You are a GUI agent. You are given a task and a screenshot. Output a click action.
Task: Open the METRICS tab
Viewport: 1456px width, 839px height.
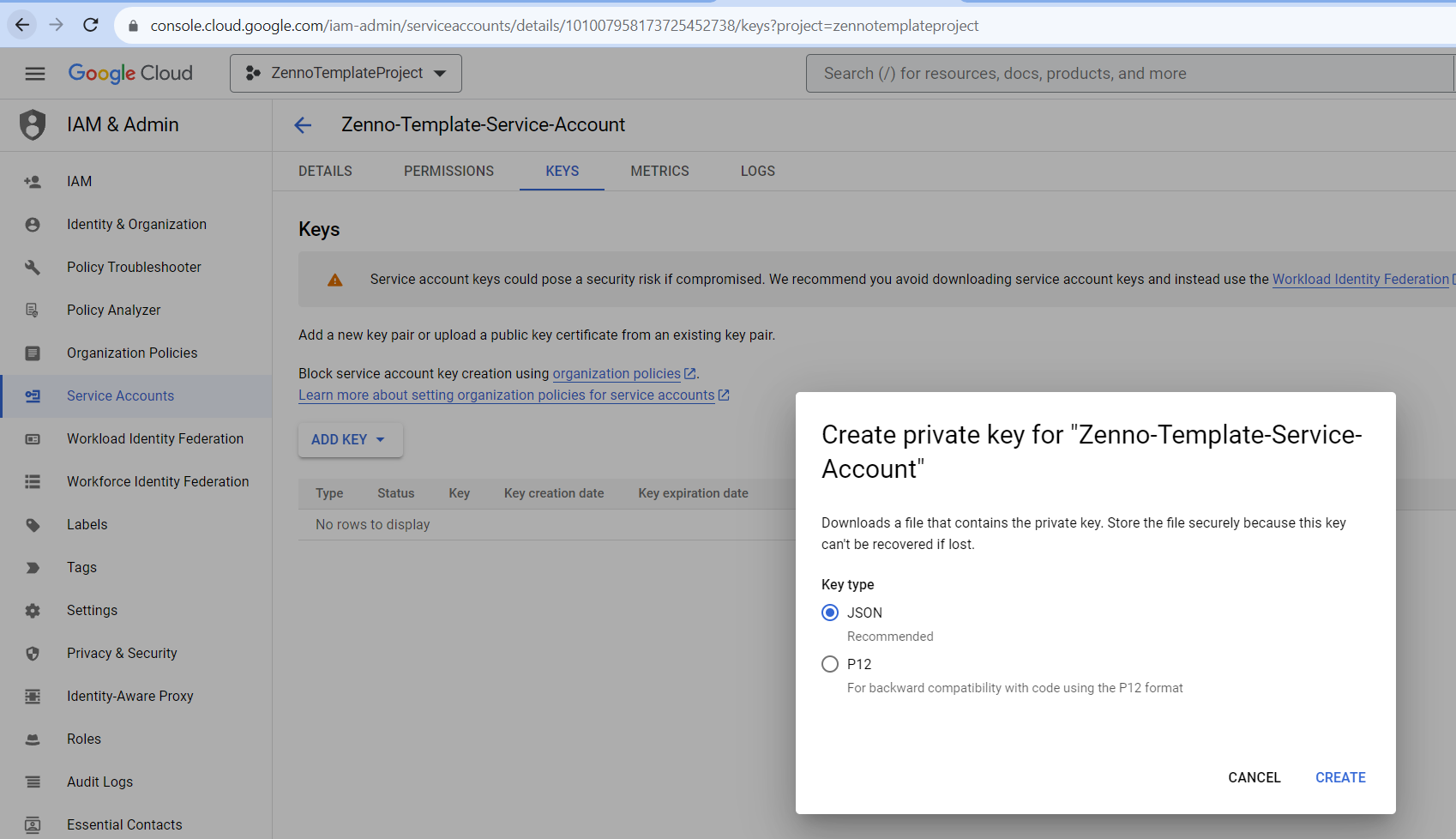tap(659, 171)
